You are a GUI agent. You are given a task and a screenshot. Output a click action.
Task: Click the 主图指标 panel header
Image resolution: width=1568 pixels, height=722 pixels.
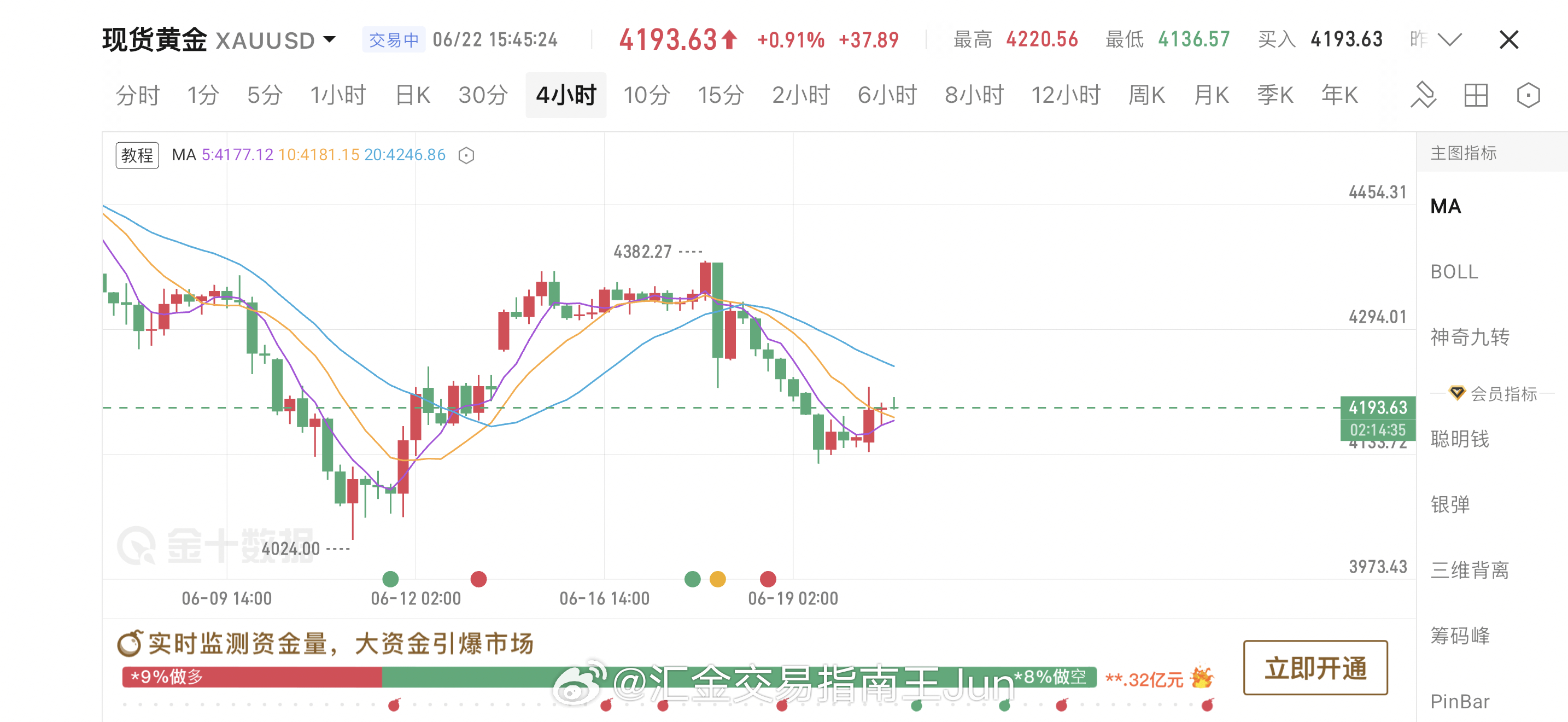pyautogui.click(x=1462, y=153)
